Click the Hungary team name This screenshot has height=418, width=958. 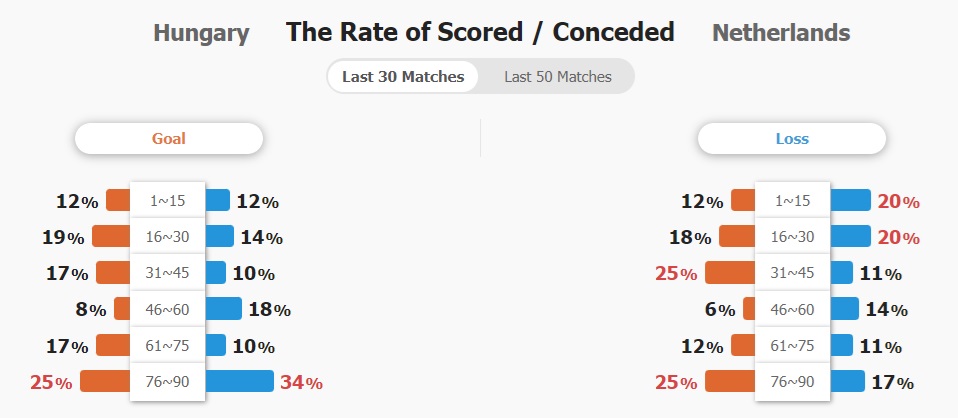(x=201, y=33)
